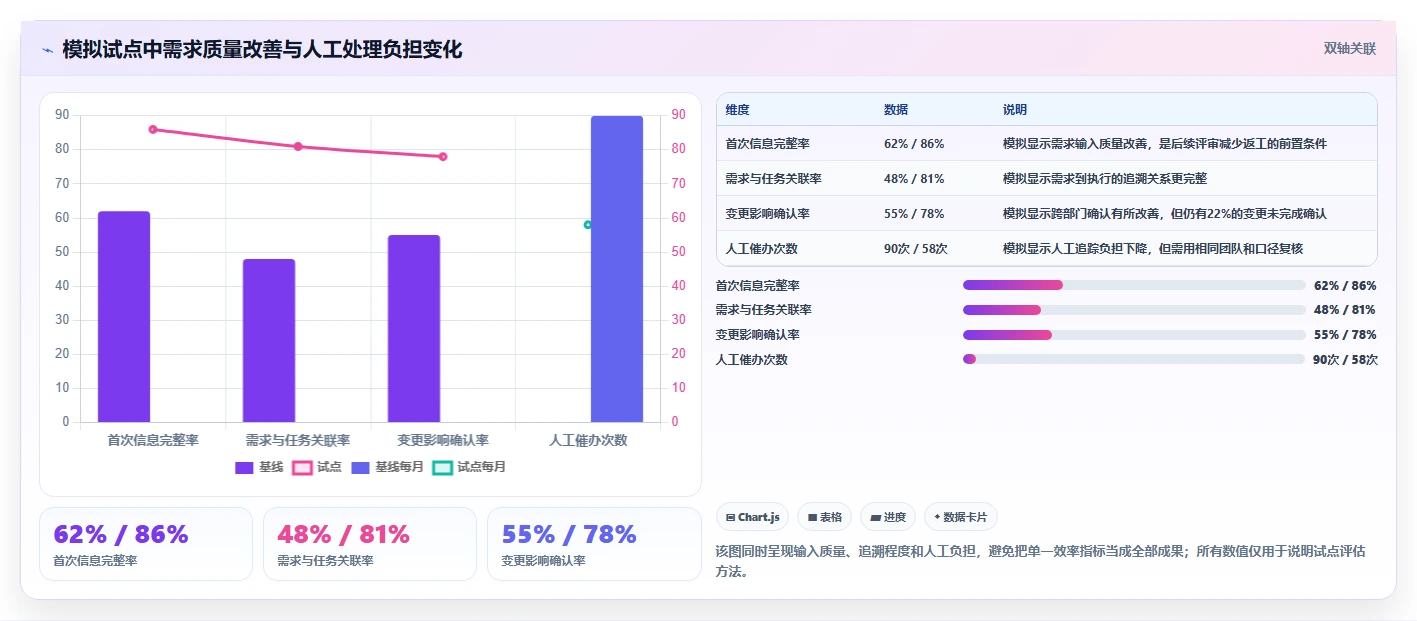
Task: Click the card title 模拟试点中需求质量改善与人工处理负担变化
Action: point(262,50)
